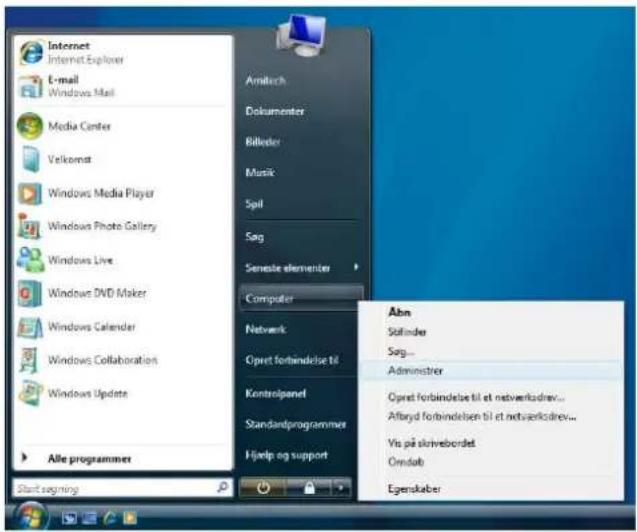Open Billeder in the Start menu
The width and height of the screenshot is (637, 532).
262,141
